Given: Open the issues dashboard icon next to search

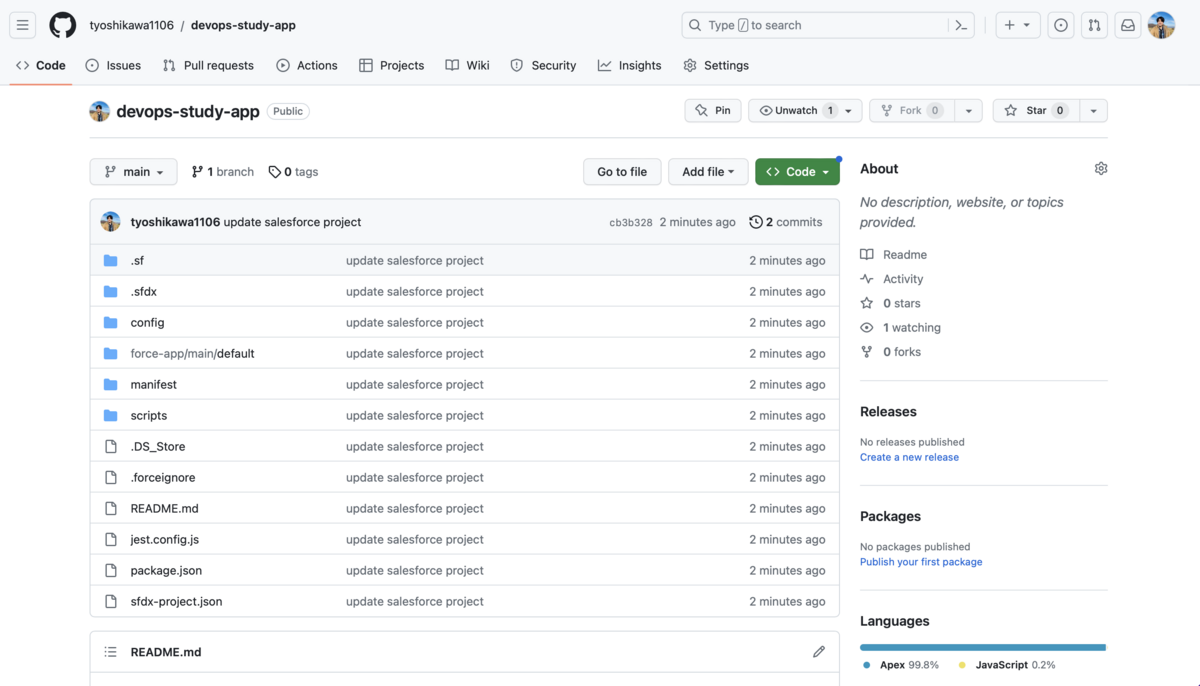Looking at the screenshot, I should [1060, 25].
